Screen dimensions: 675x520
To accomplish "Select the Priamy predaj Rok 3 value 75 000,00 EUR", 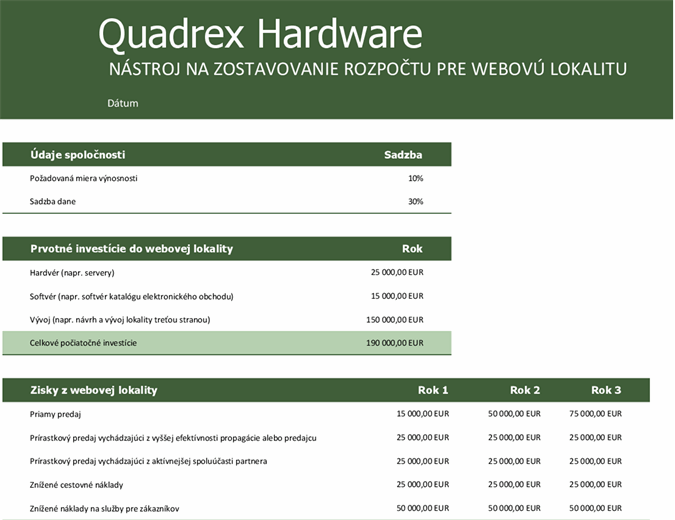I will [595, 414].
